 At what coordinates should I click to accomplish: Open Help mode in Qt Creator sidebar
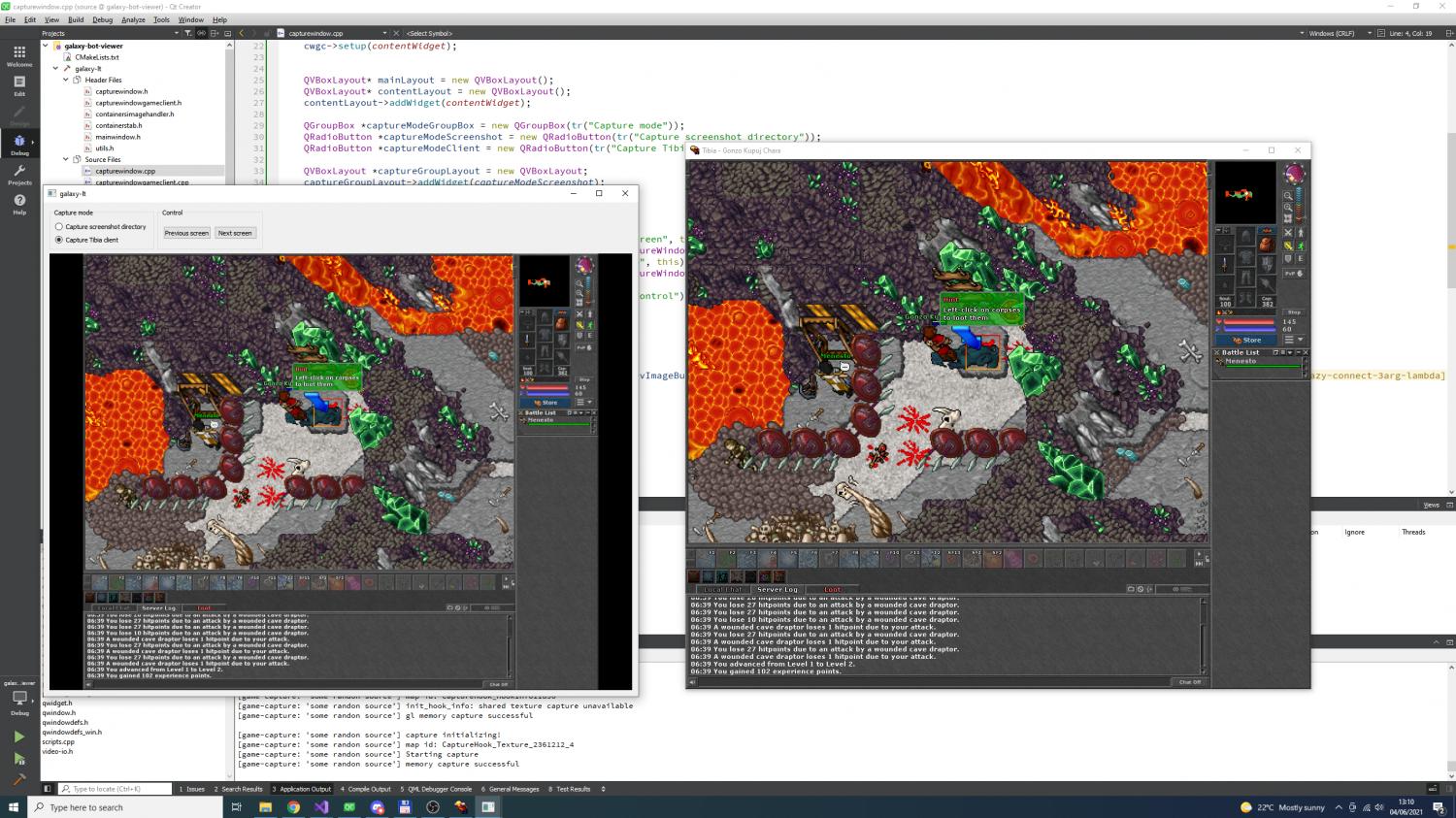click(18, 204)
